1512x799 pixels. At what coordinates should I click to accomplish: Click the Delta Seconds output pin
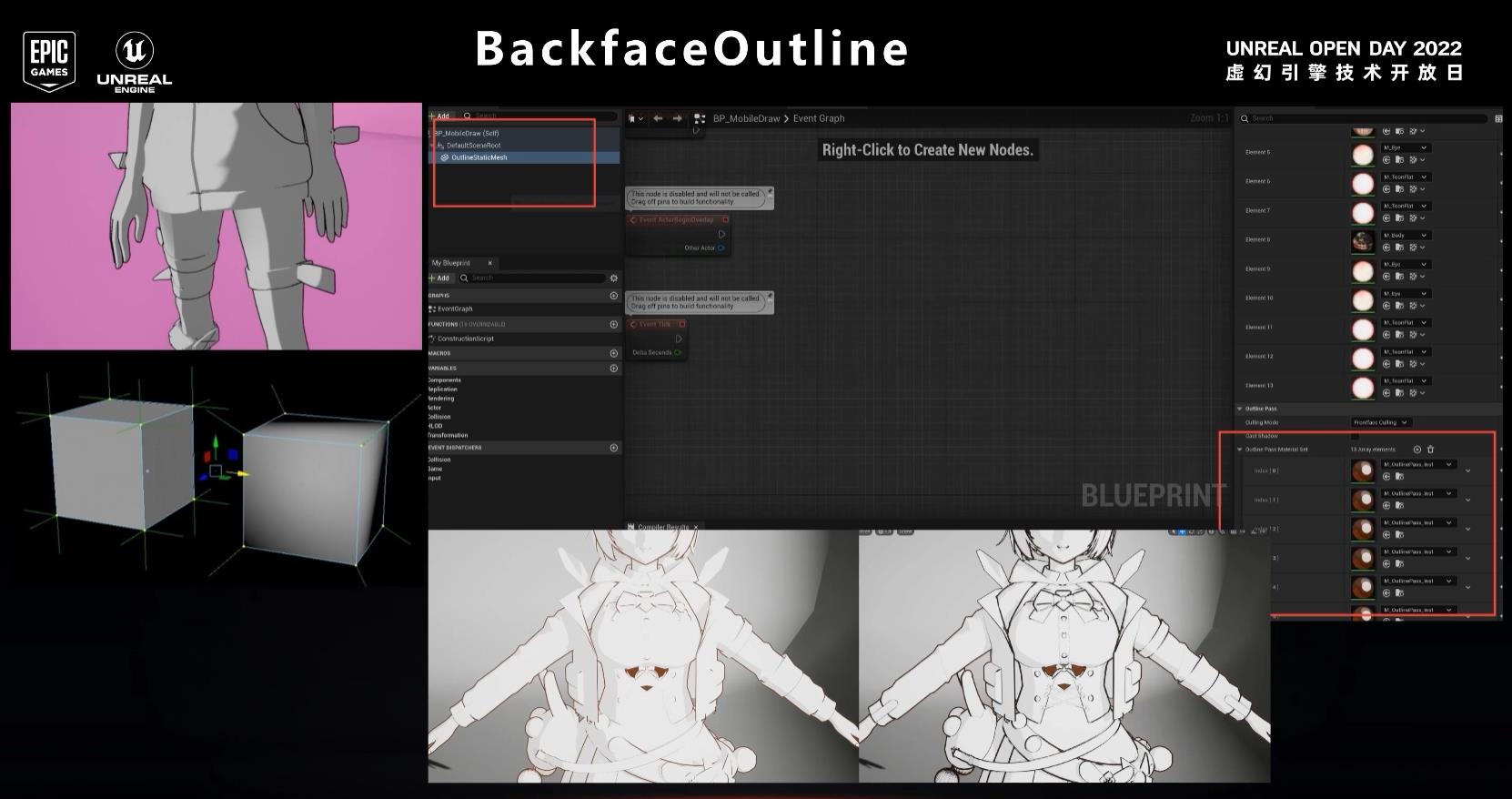(x=679, y=353)
